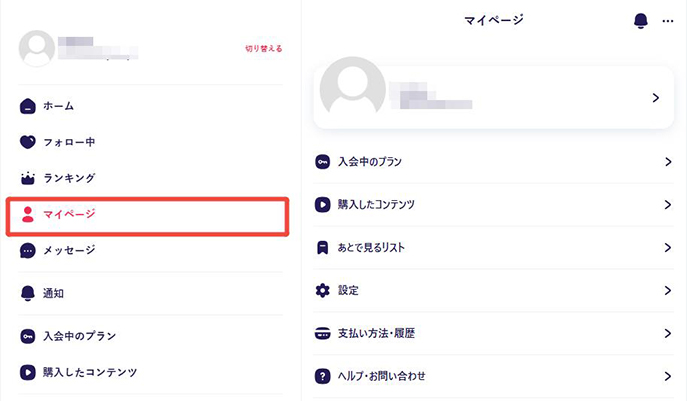Click the chevron on right panel 購入したコンテンツ row
Screen dimensions: 687x401
pyautogui.click(x=668, y=205)
